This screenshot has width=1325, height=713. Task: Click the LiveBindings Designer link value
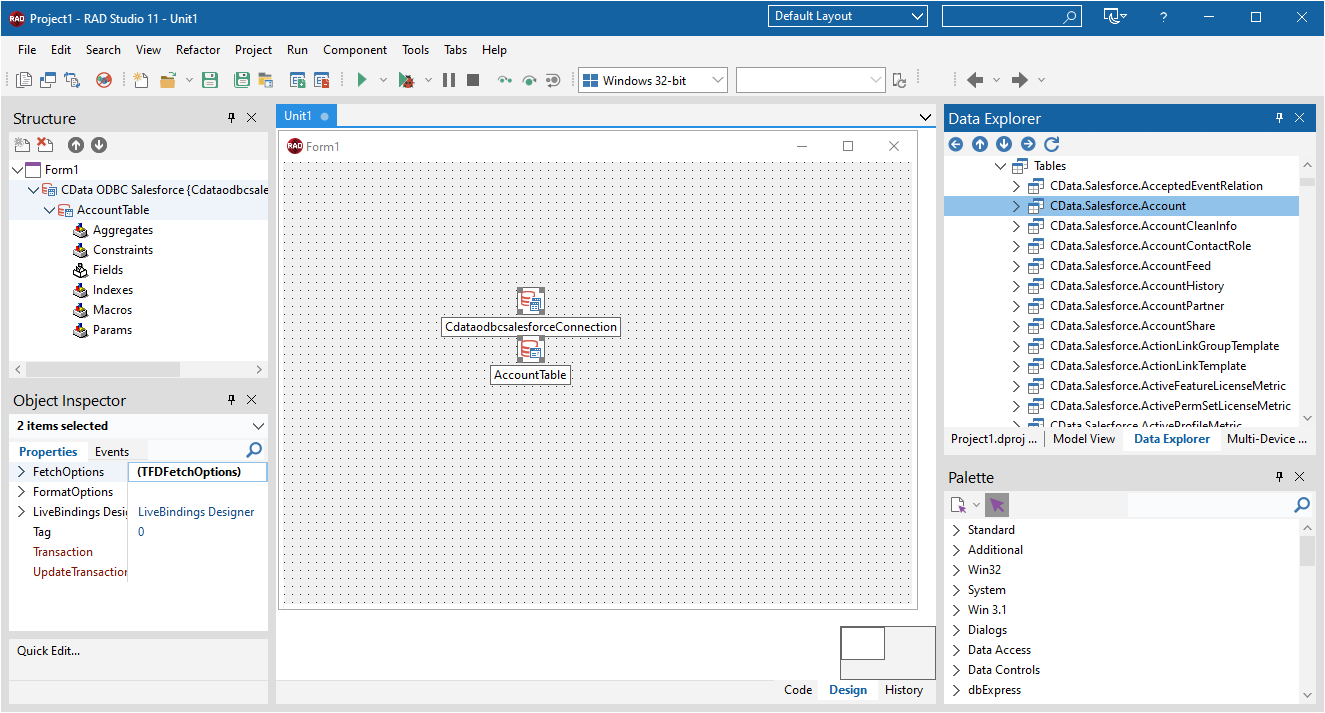(196, 512)
